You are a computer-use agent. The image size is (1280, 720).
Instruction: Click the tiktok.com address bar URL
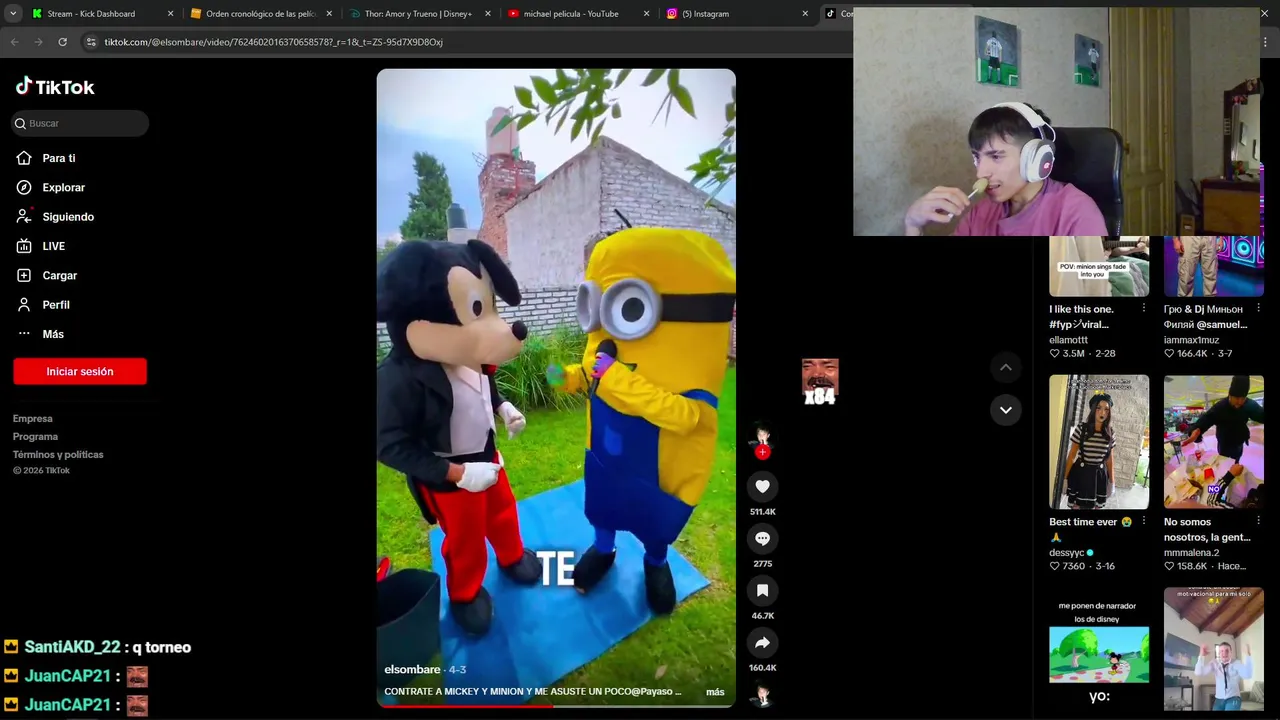pyautogui.click(x=273, y=42)
